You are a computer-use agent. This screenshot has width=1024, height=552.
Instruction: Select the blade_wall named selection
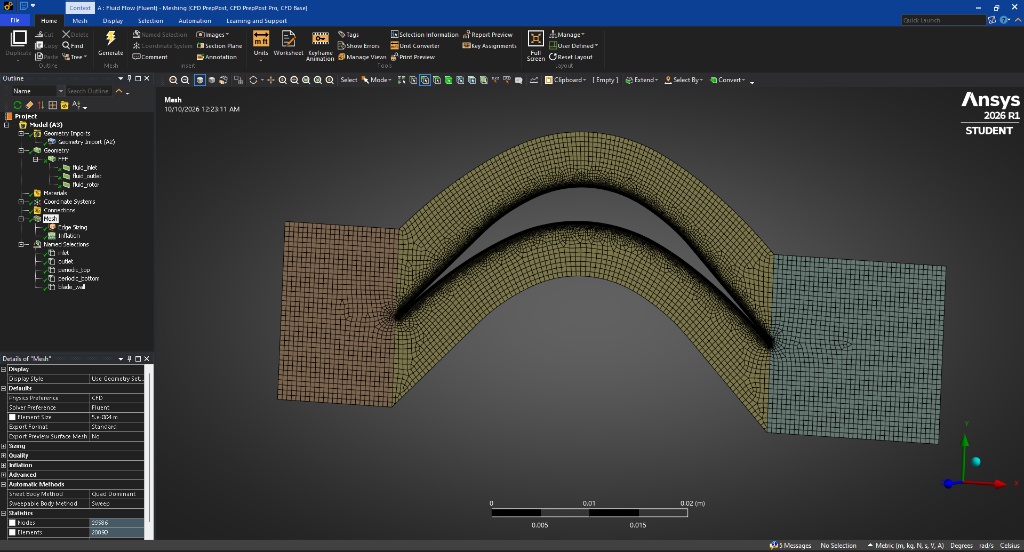71,287
